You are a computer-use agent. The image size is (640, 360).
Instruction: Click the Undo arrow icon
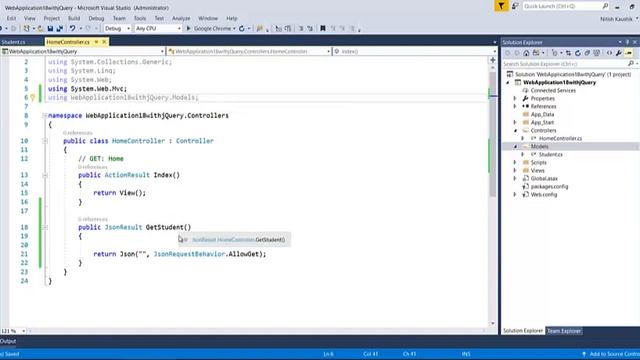pyautogui.click(x=72, y=29)
